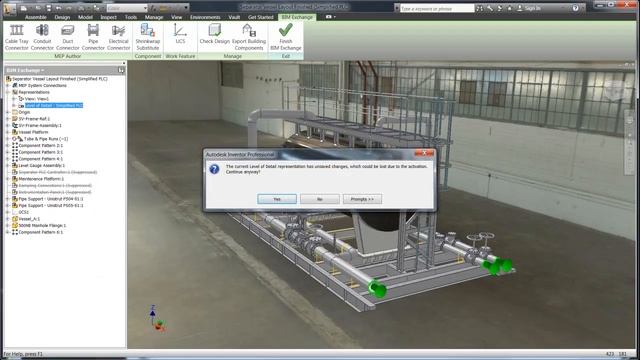
Task: Switch to the Inspect ribbon tab
Action: (x=109, y=17)
